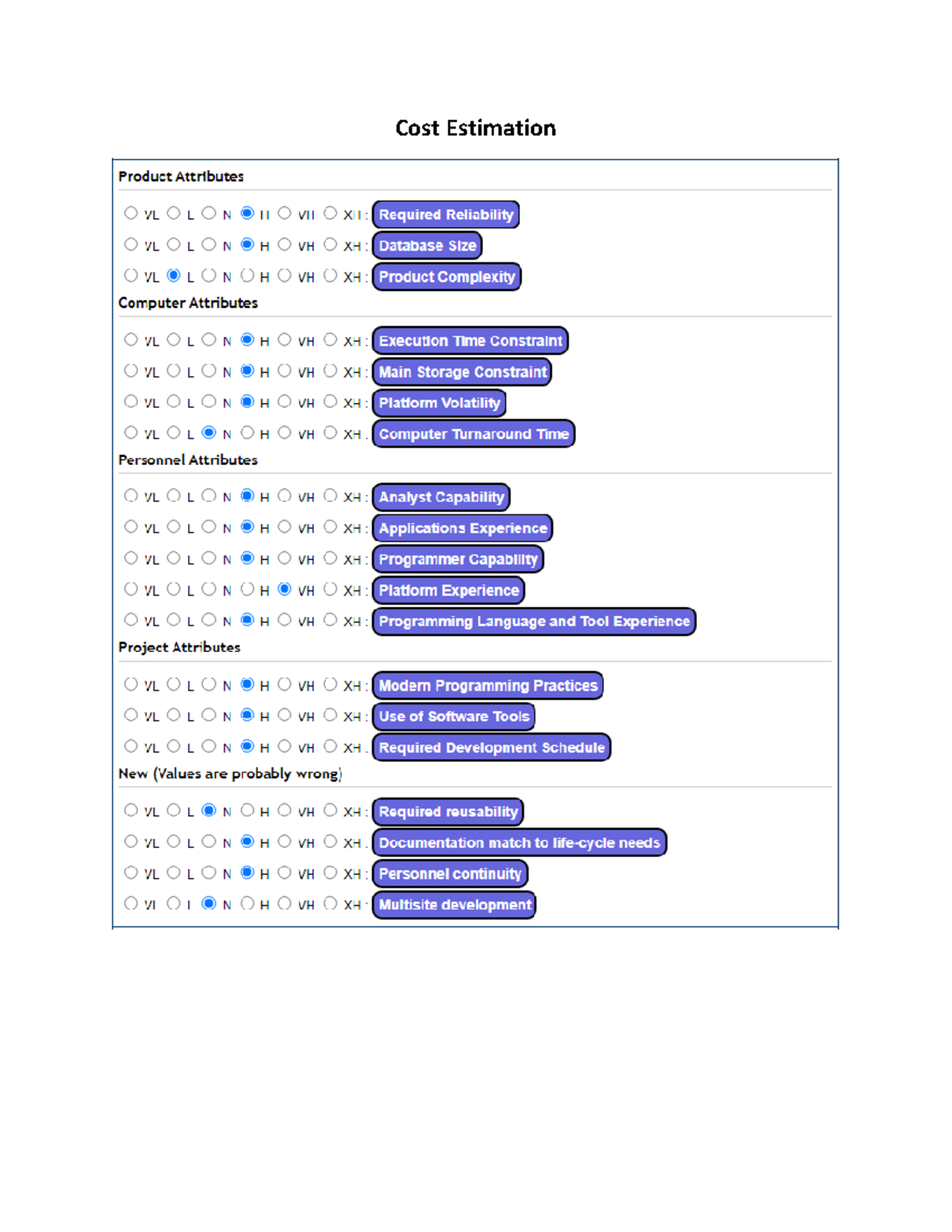This screenshot has width=952, height=1232.
Task: Choose High for Platform Experience
Action: (x=248, y=589)
